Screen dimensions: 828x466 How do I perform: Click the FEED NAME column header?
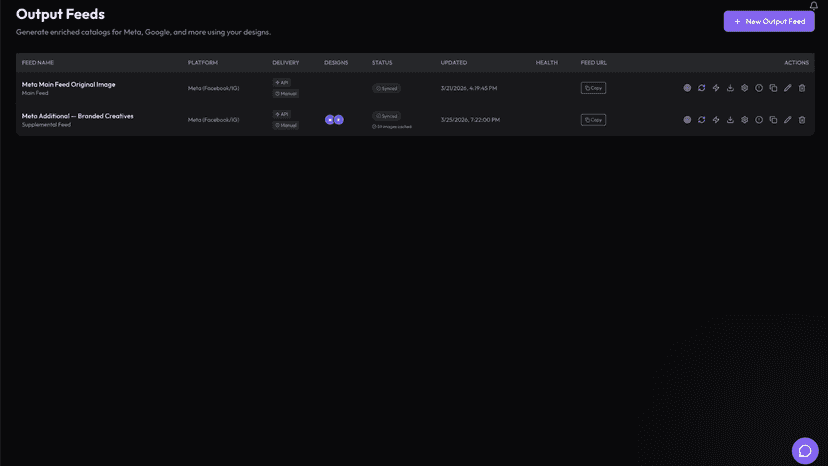(x=37, y=62)
